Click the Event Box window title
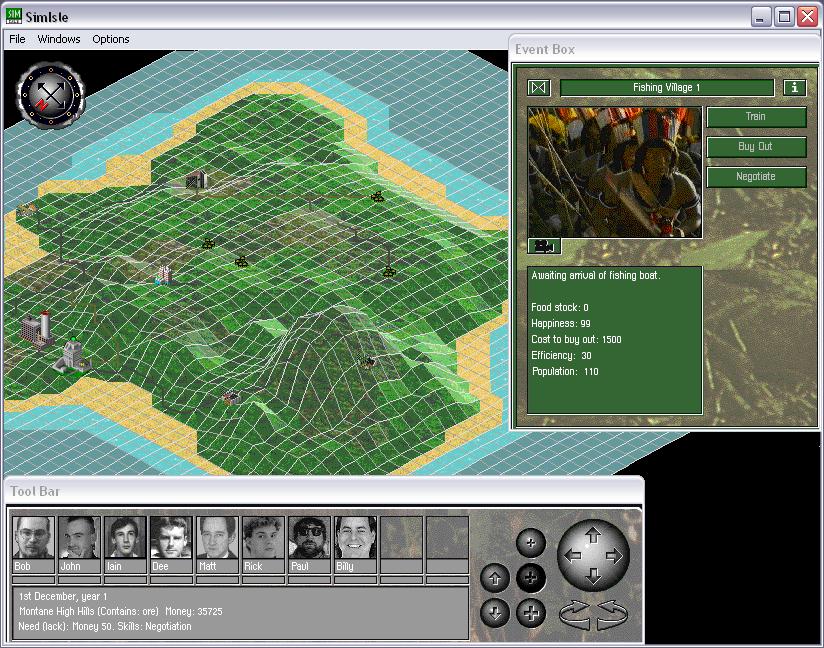The height and width of the screenshot is (648, 824). point(545,49)
